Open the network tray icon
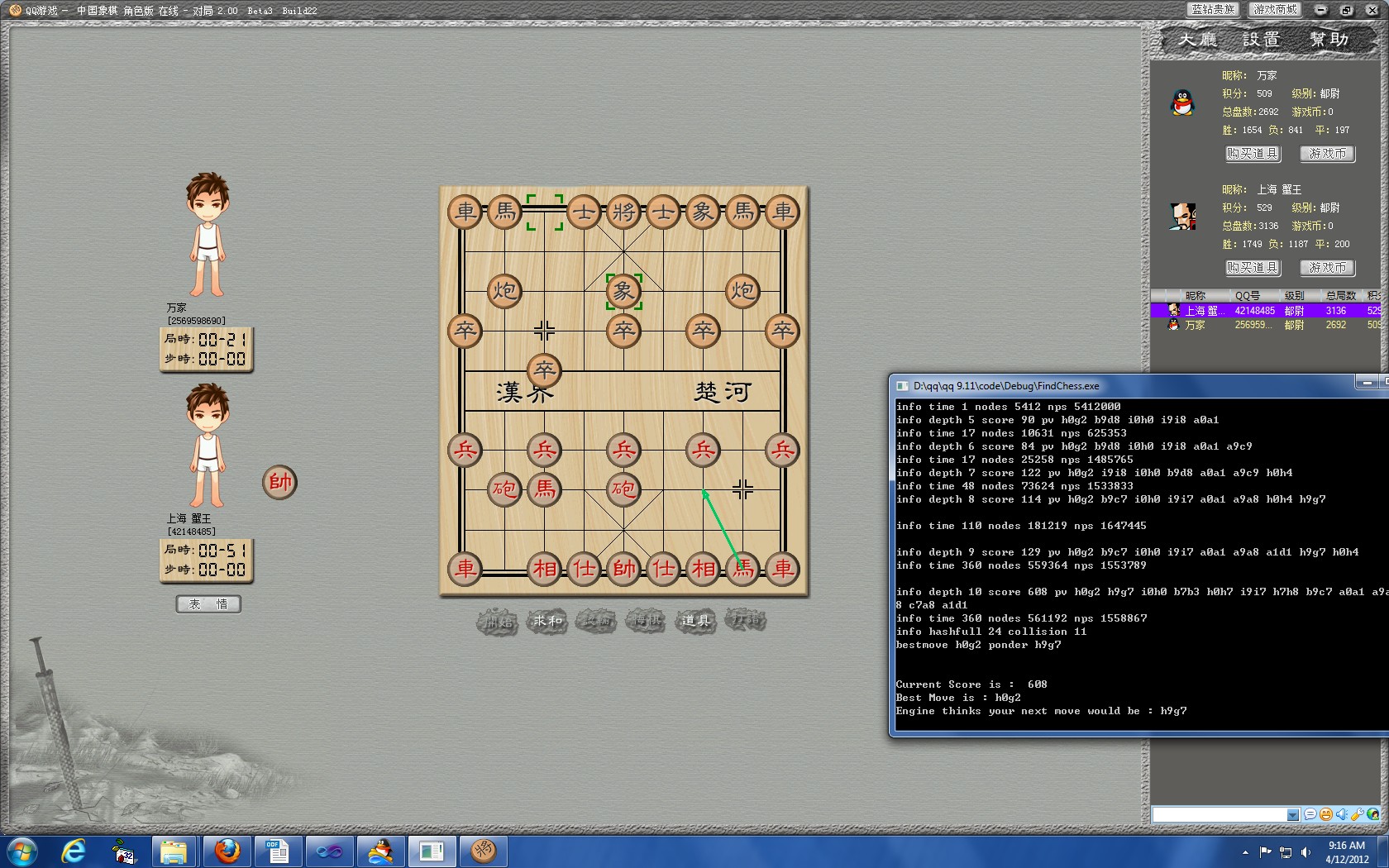Image resolution: width=1389 pixels, height=868 pixels. [x=1286, y=852]
